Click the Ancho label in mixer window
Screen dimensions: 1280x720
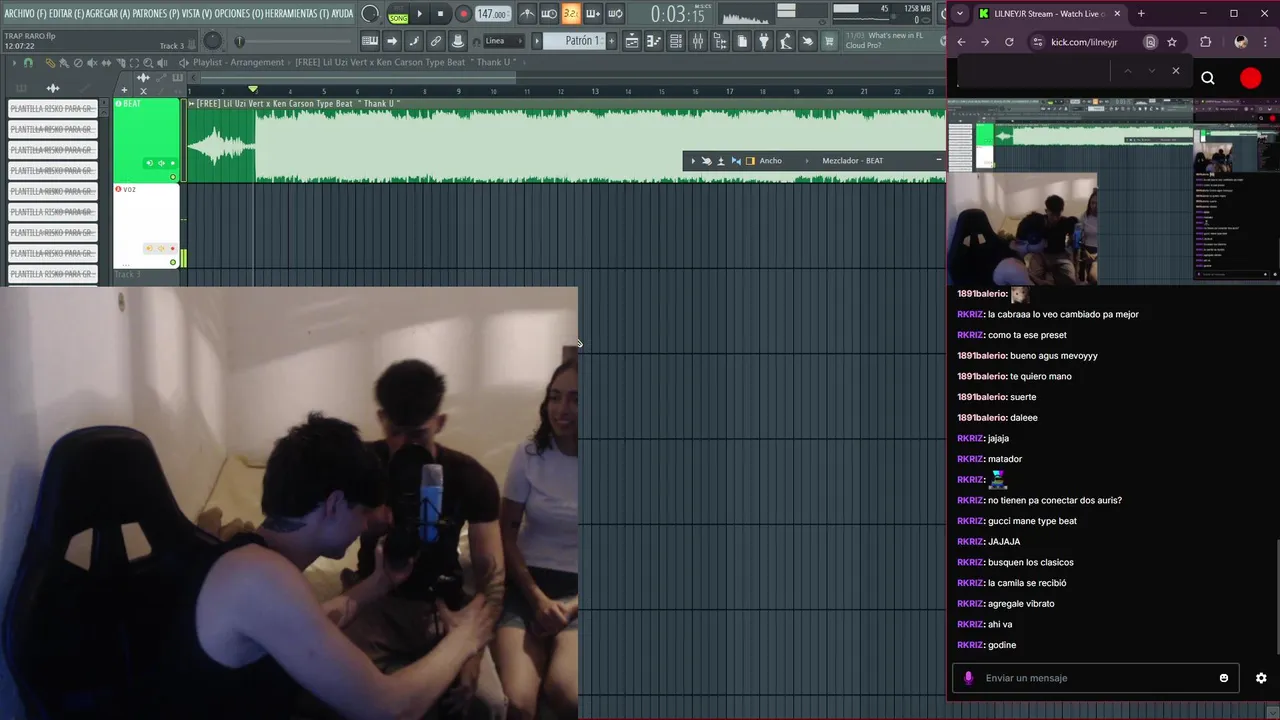tap(770, 161)
